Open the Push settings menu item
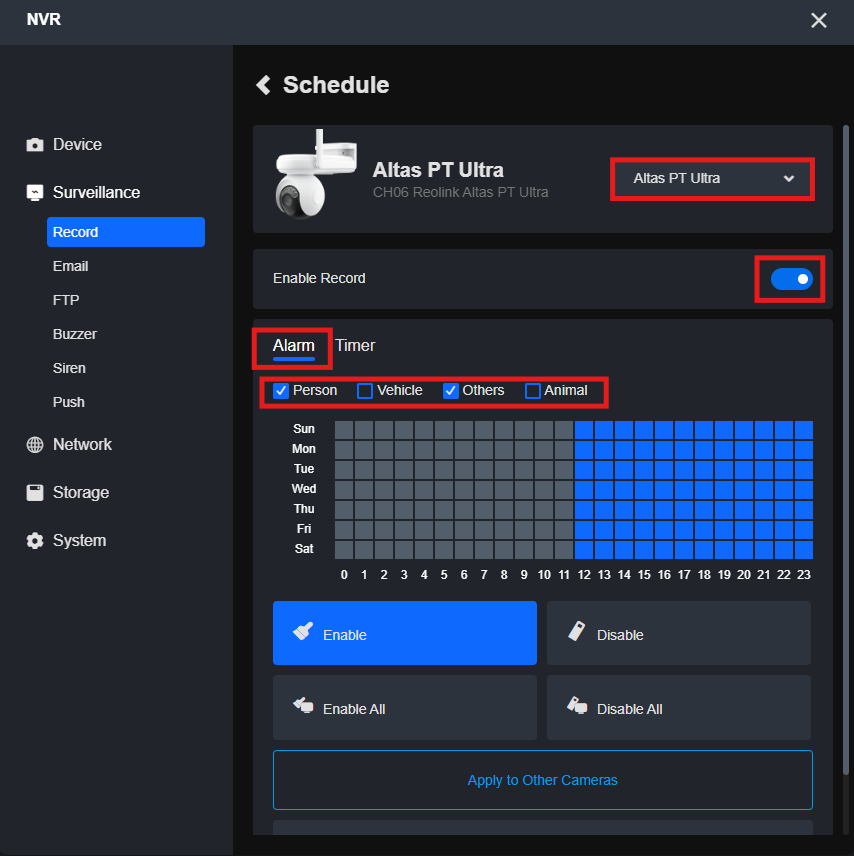 click(69, 402)
